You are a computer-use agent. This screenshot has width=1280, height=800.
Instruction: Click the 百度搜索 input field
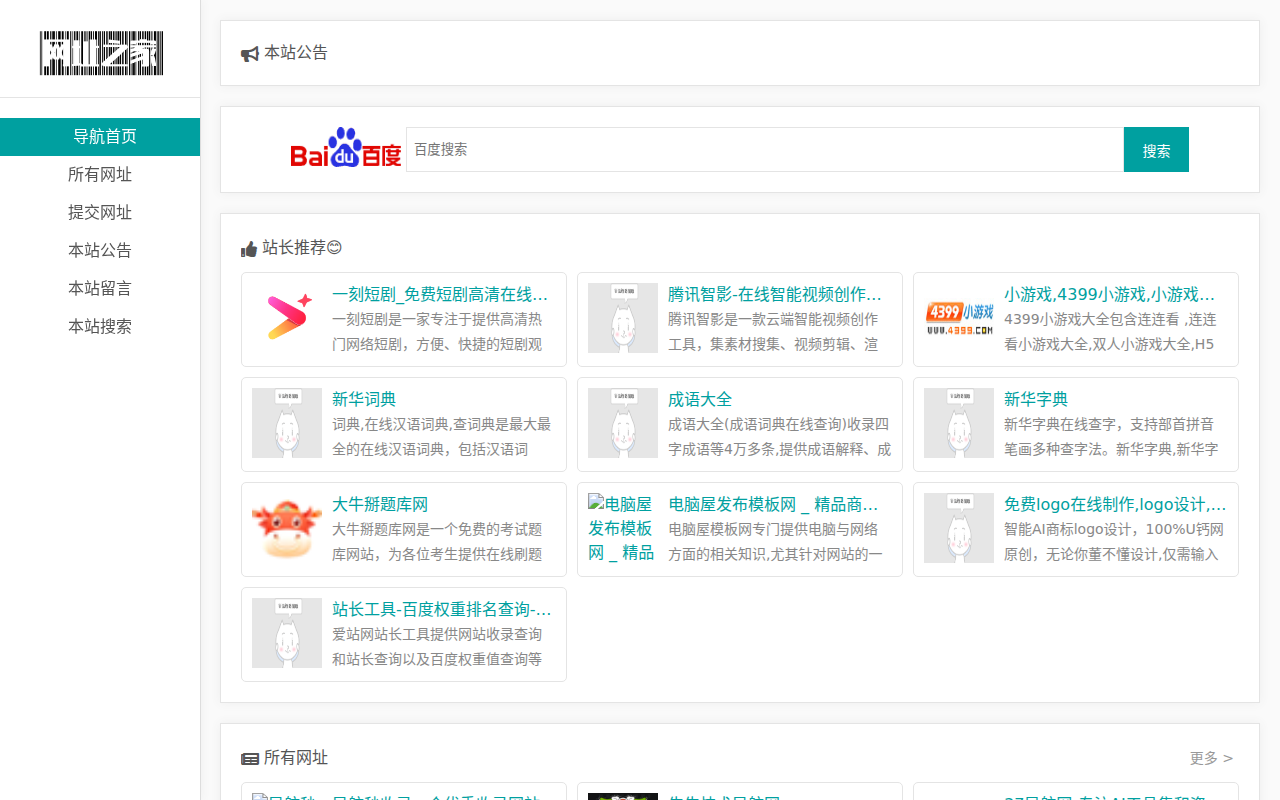coord(765,150)
